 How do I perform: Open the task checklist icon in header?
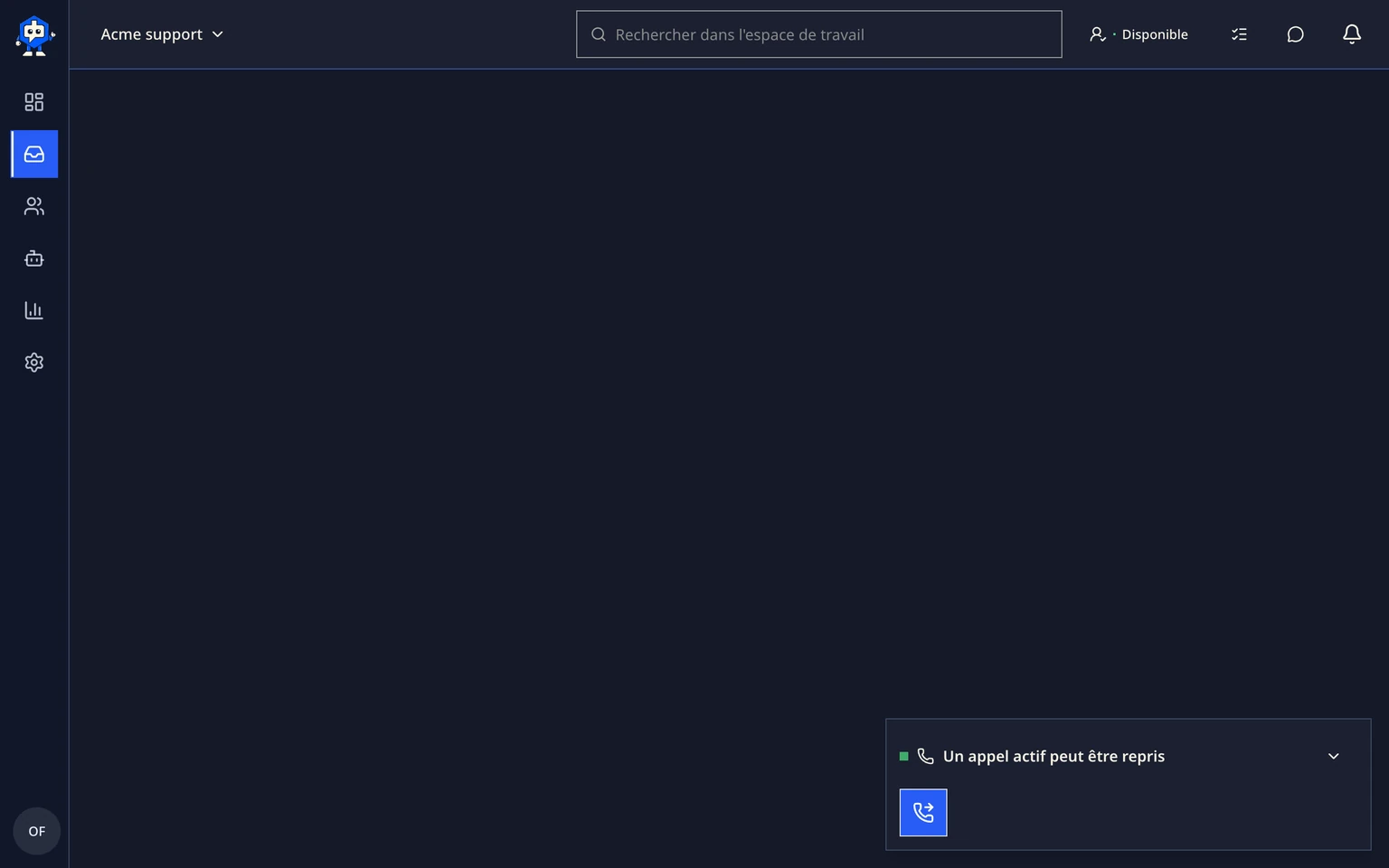click(x=1239, y=34)
